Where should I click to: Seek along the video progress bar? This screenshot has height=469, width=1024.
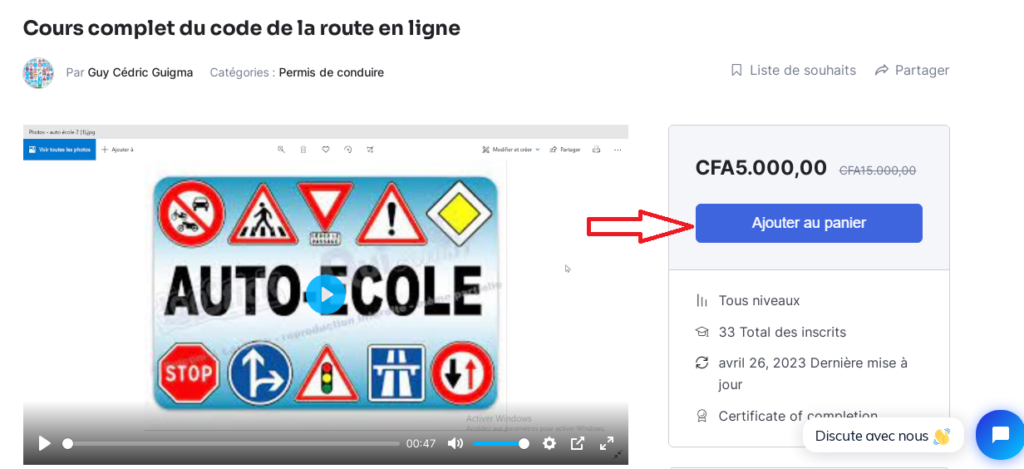(x=233, y=444)
